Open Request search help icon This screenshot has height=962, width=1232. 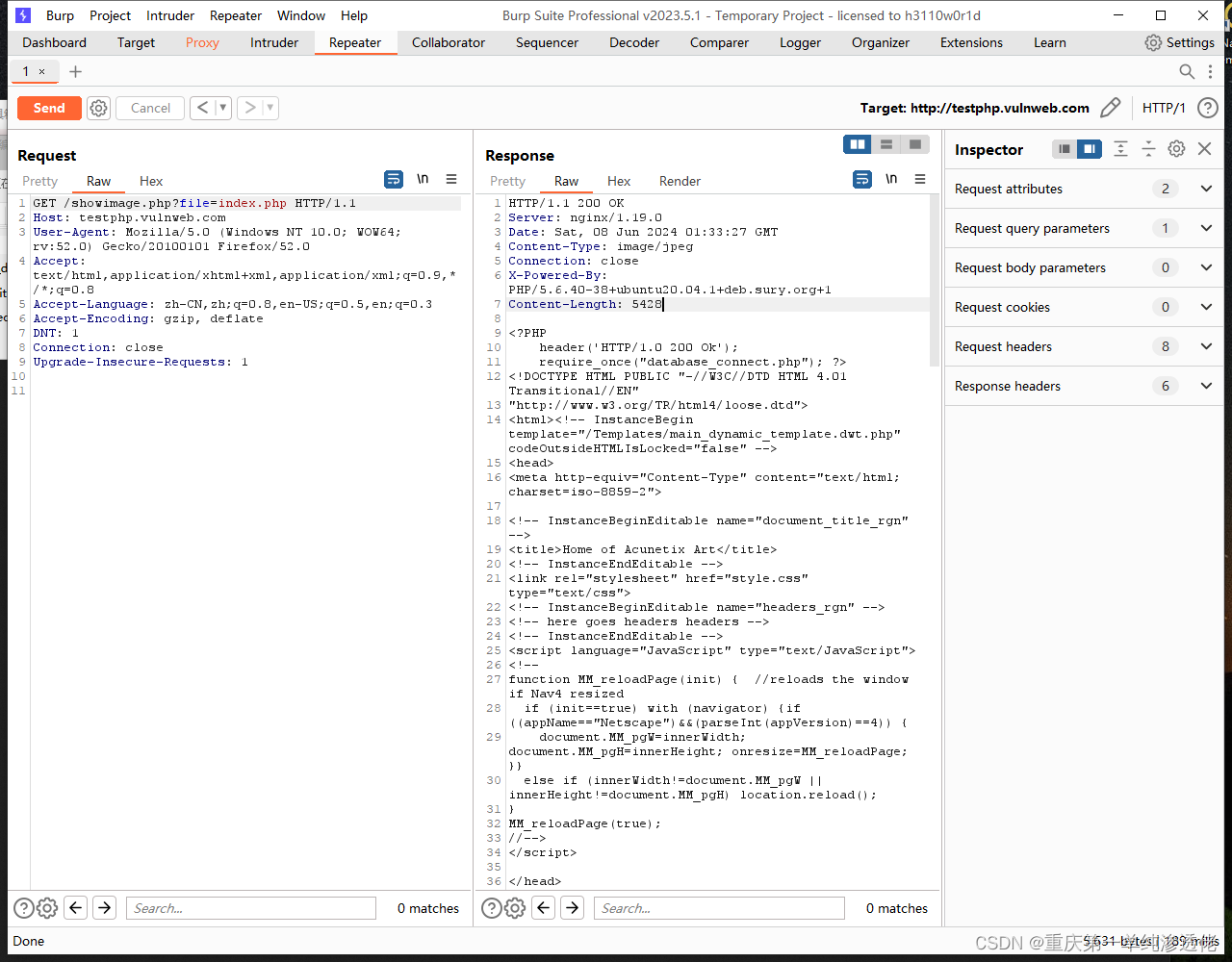coord(23,907)
